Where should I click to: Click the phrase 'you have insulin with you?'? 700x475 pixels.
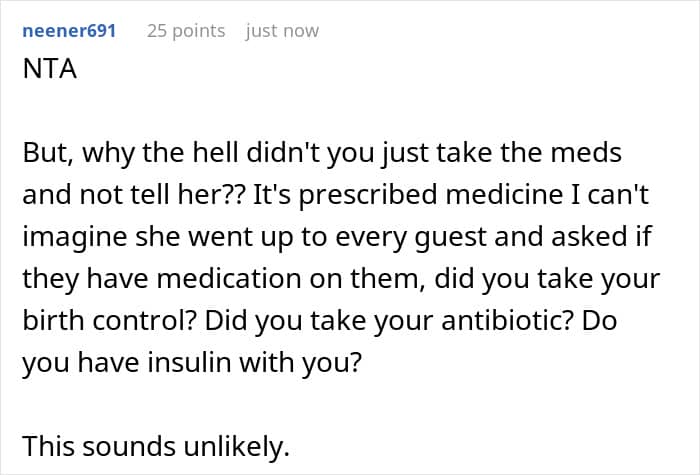[x=192, y=363]
